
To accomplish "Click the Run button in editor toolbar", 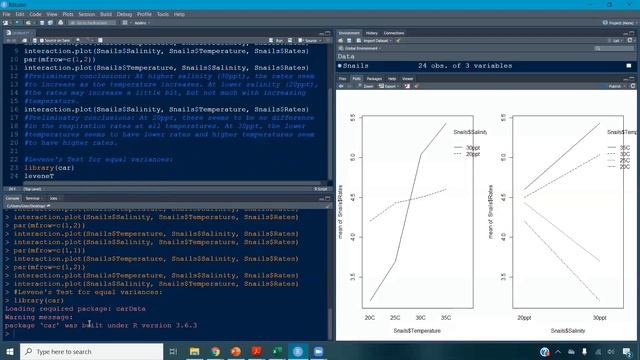I will [276, 40].
